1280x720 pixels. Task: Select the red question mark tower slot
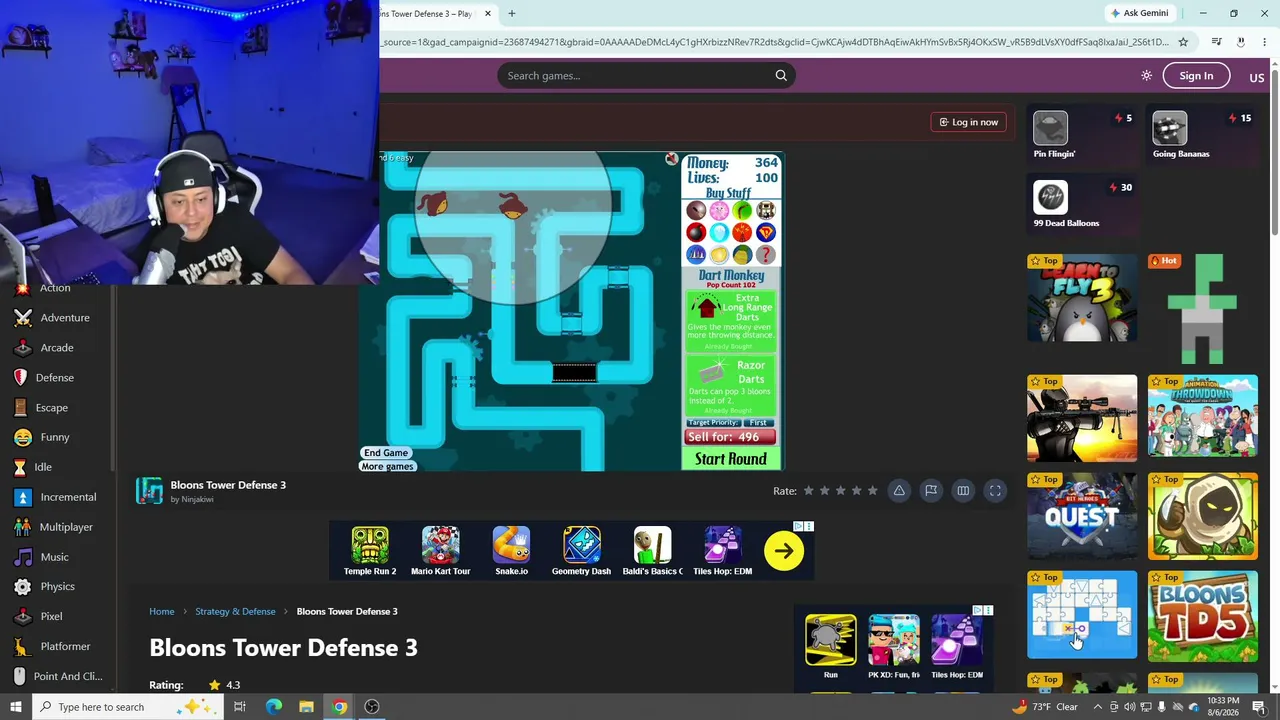tap(765, 254)
